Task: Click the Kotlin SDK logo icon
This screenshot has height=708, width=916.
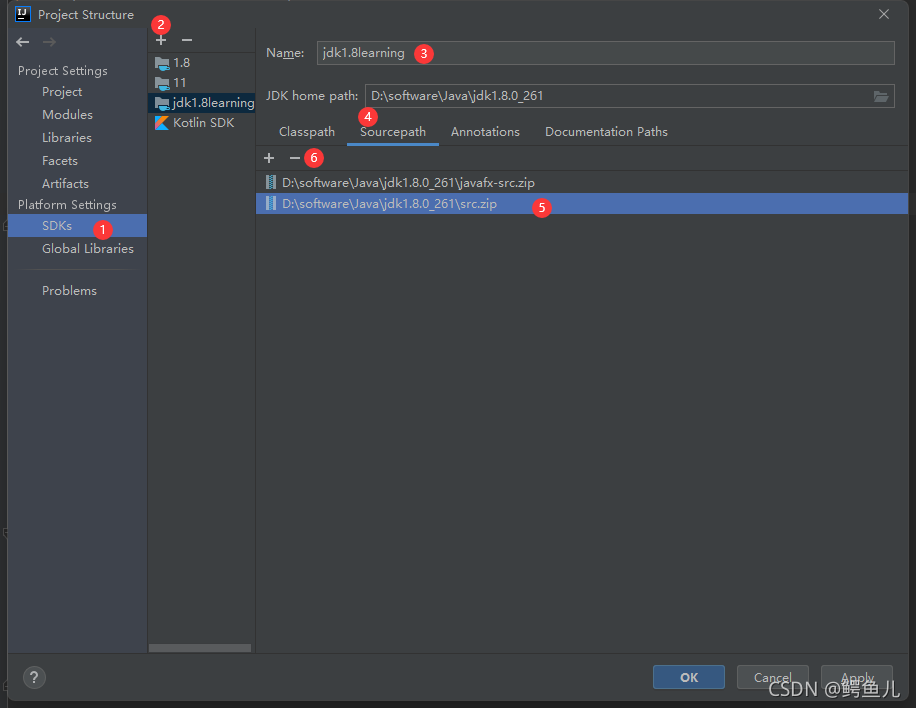Action: pos(162,123)
